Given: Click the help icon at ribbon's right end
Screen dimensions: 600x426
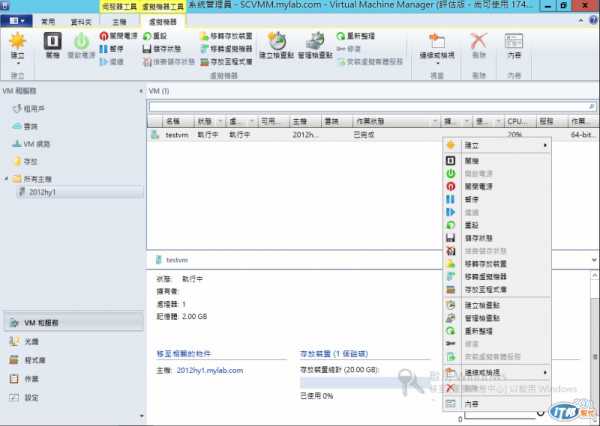Looking at the screenshot, I should click(x=595, y=20).
